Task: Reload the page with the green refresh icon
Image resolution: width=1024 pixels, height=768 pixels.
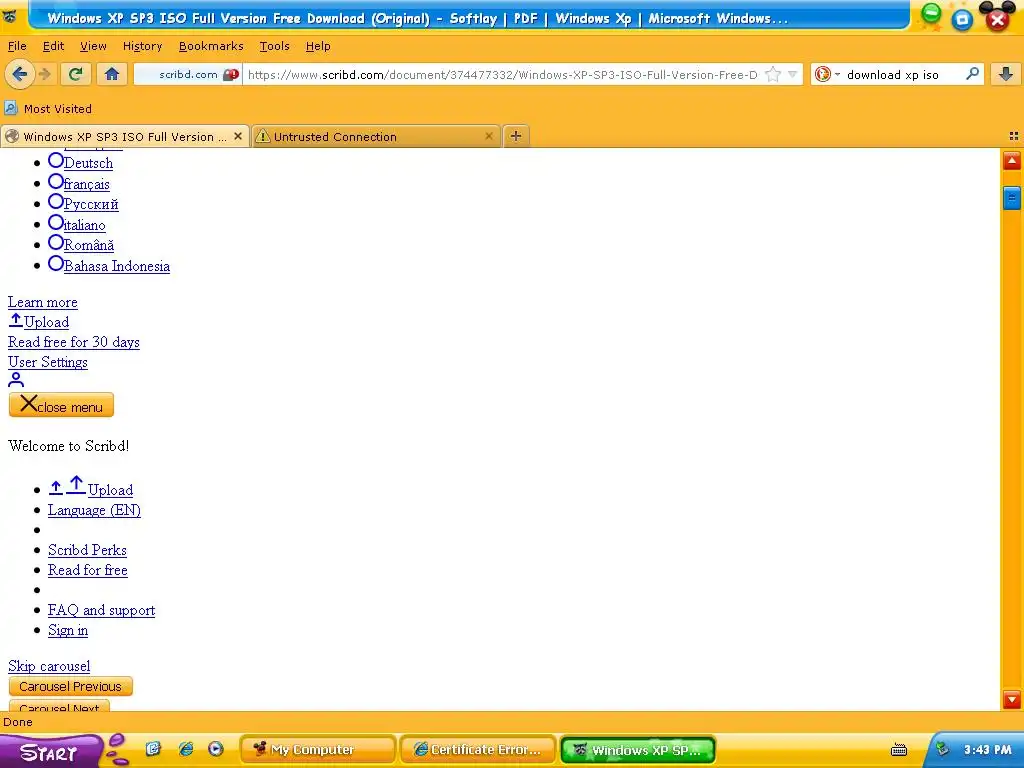Action: (x=76, y=74)
